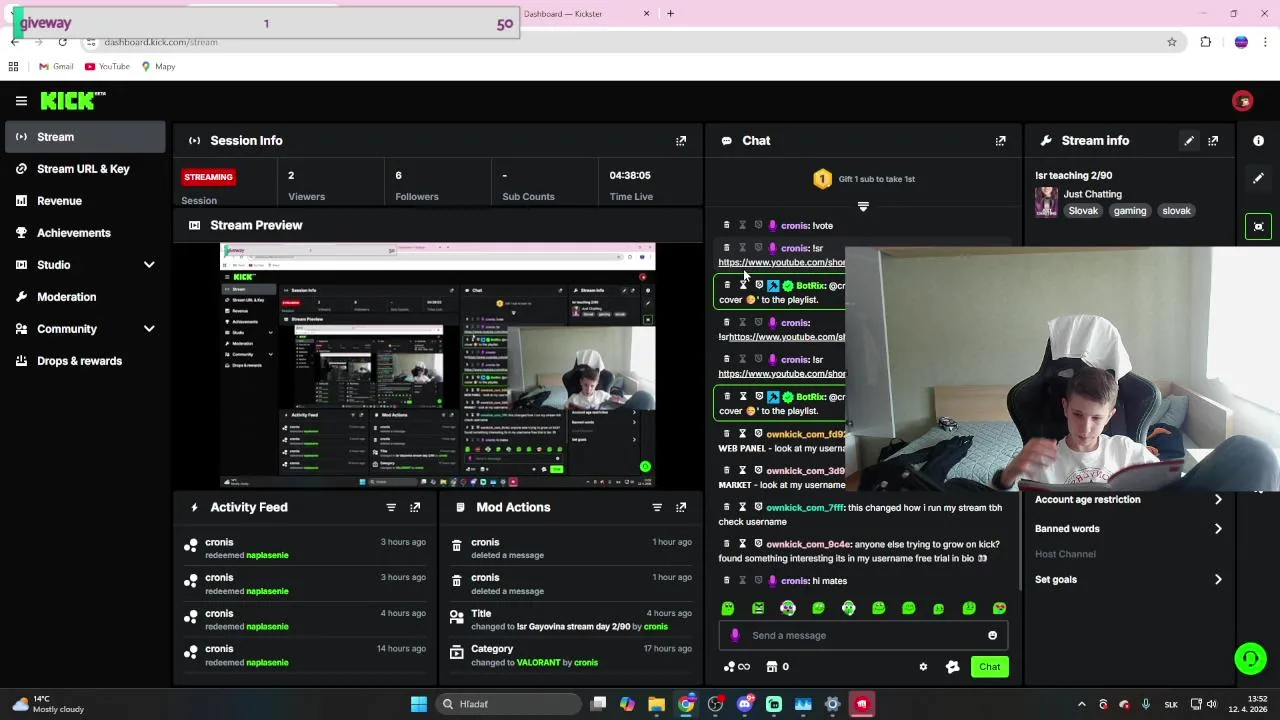The image size is (1280, 720).
Task: Open the emoji picker in chat input
Action: click(x=992, y=635)
